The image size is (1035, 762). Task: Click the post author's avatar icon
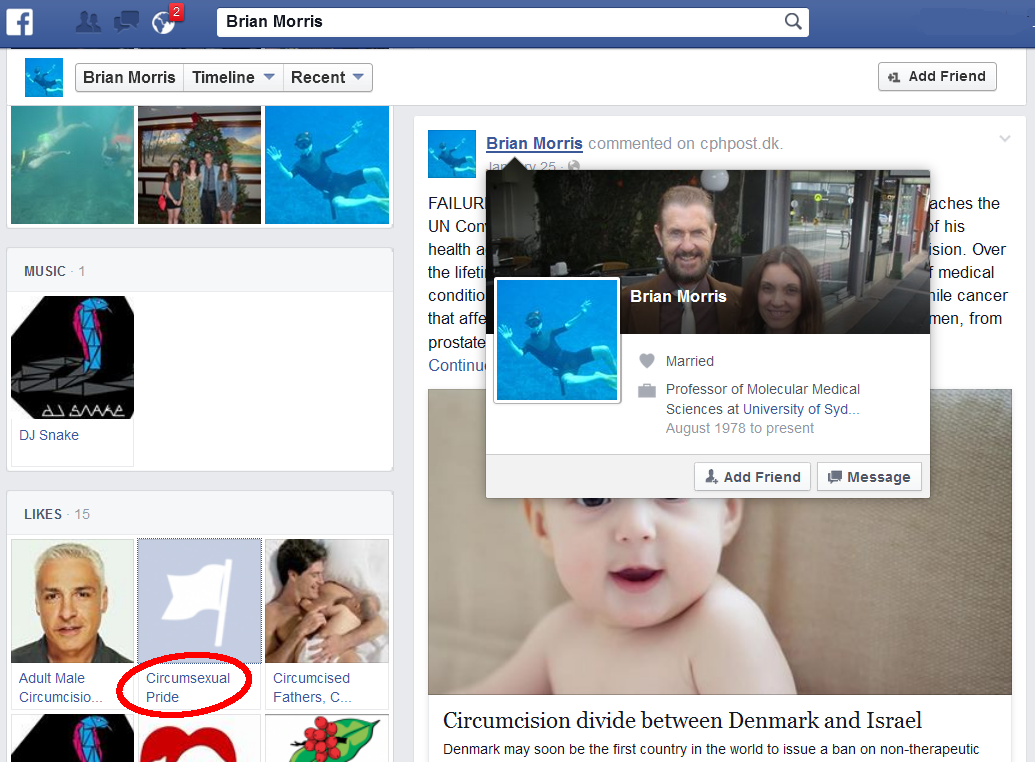(x=452, y=154)
